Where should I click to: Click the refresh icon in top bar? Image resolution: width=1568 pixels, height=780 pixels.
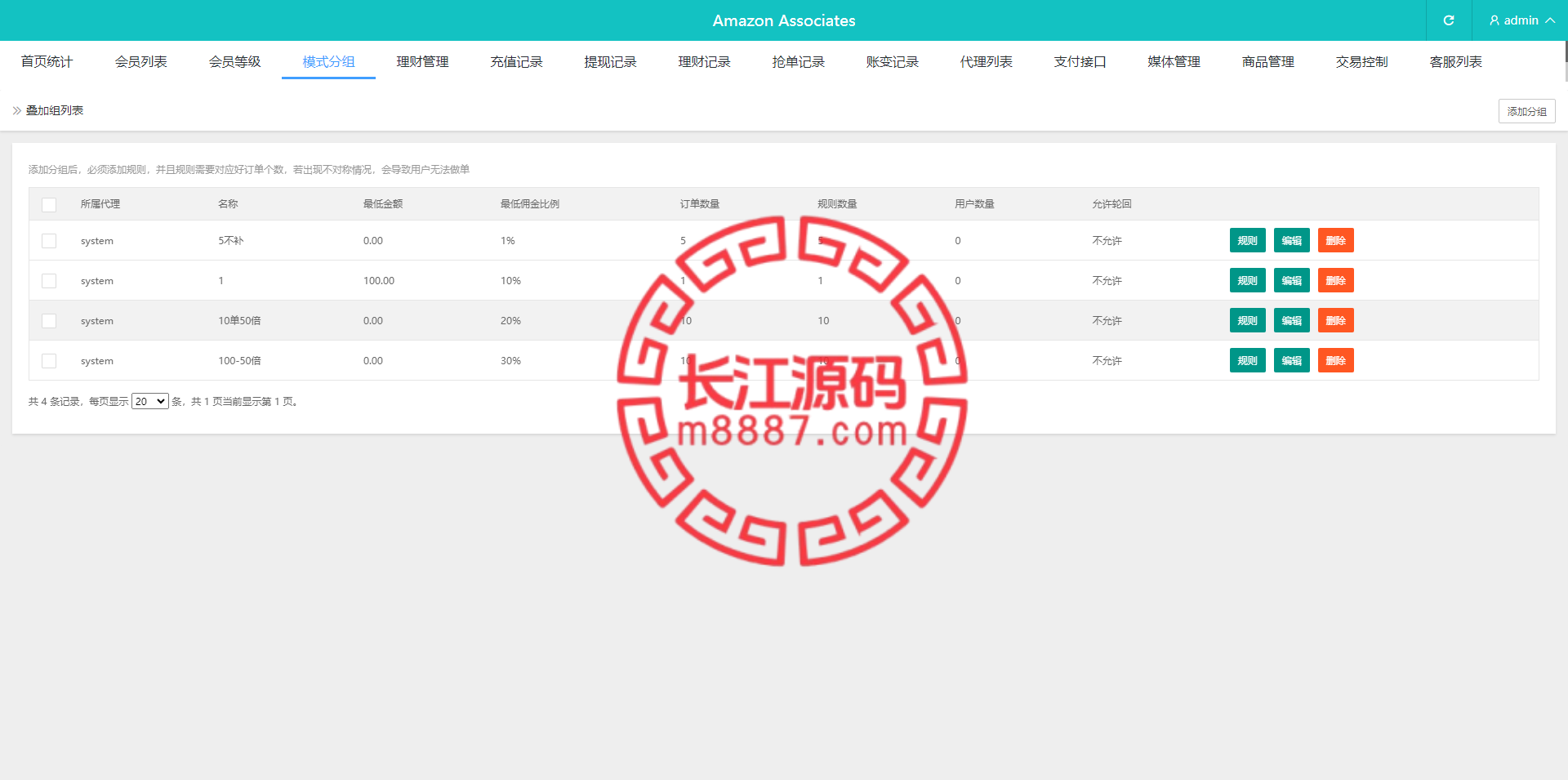point(1449,20)
